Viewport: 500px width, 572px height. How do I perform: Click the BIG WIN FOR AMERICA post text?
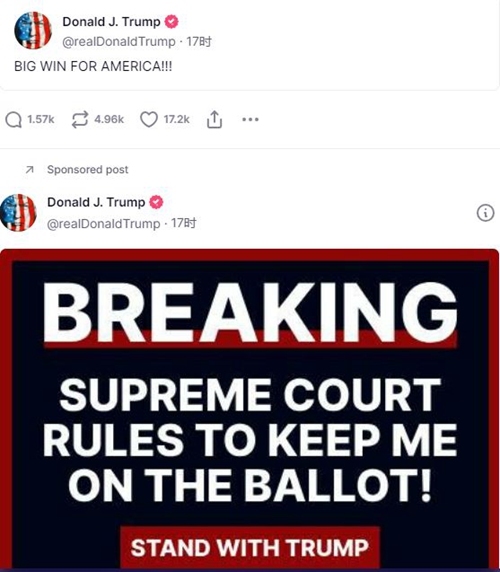pyautogui.click(x=93, y=66)
